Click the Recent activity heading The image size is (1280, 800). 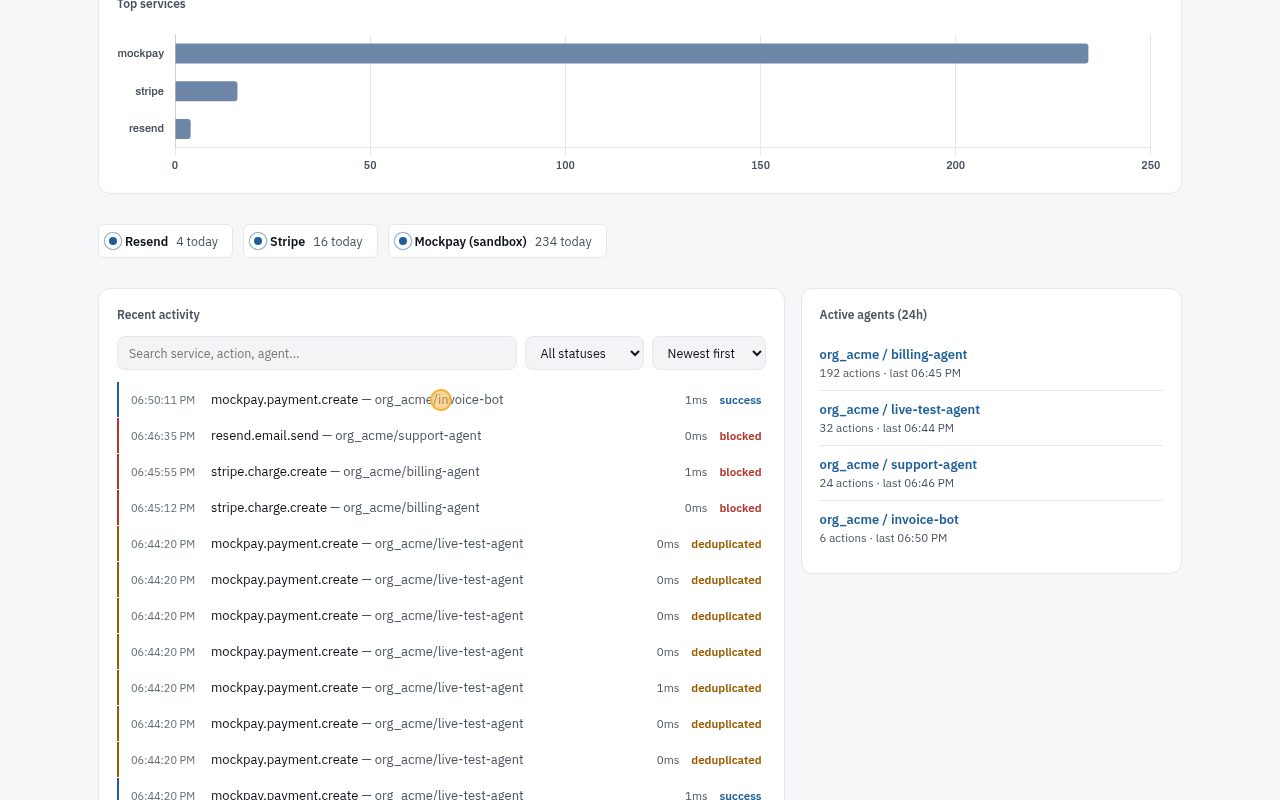pyautogui.click(x=158, y=315)
